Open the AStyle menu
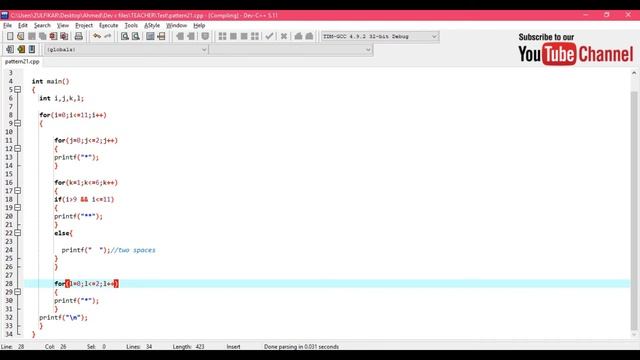This screenshot has height=360, width=640. click(152, 25)
